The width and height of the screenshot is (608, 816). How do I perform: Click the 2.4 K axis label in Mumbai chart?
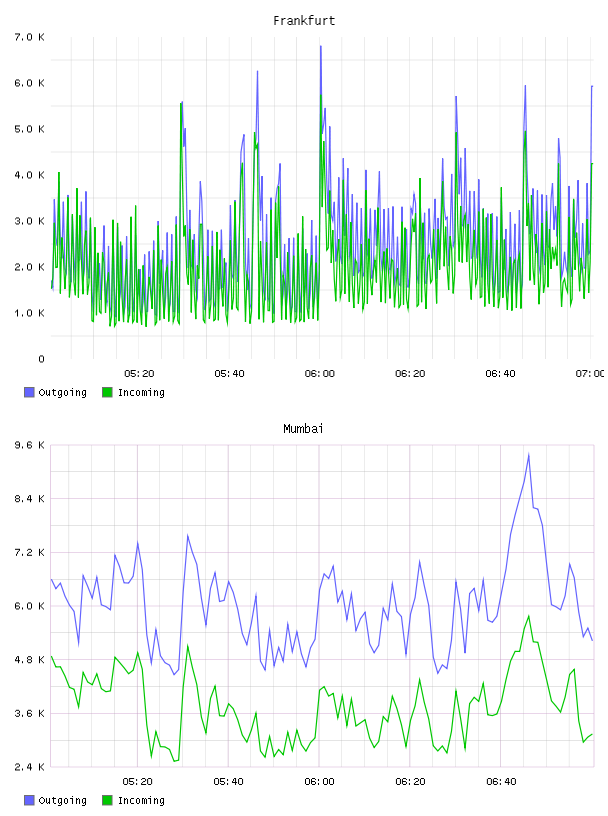tap(30, 767)
